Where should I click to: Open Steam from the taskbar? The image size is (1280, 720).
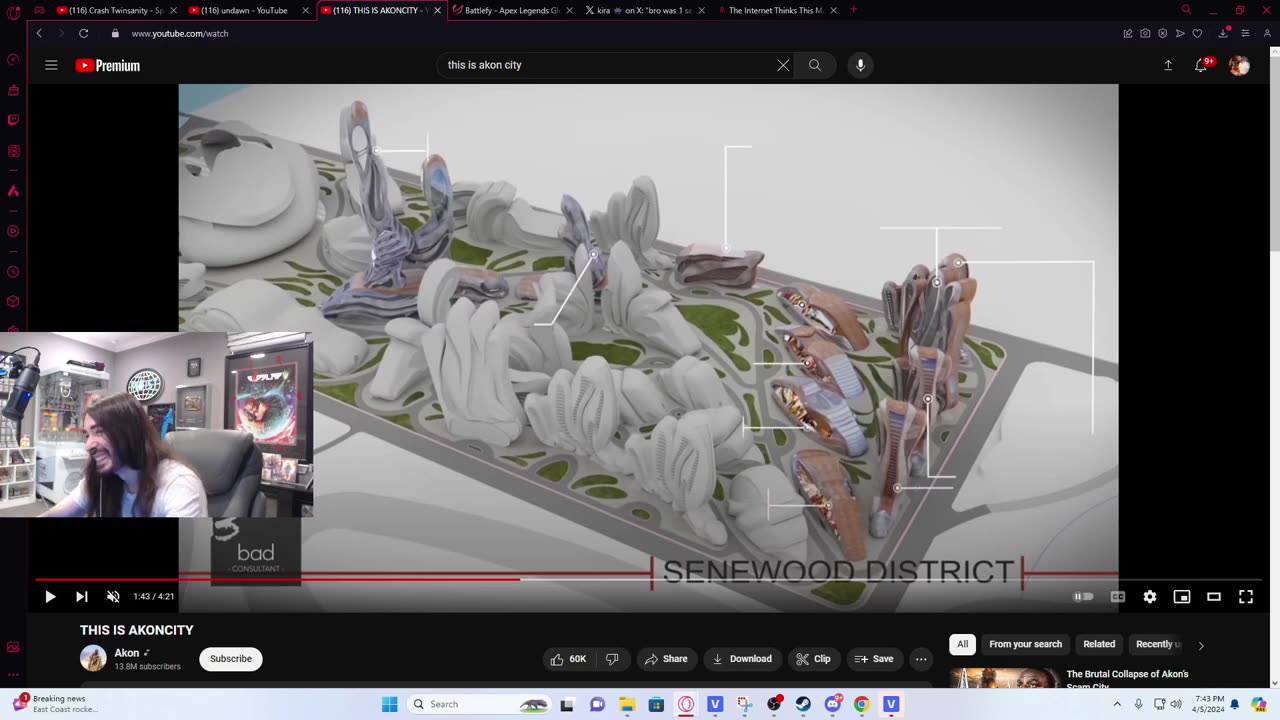(803, 704)
